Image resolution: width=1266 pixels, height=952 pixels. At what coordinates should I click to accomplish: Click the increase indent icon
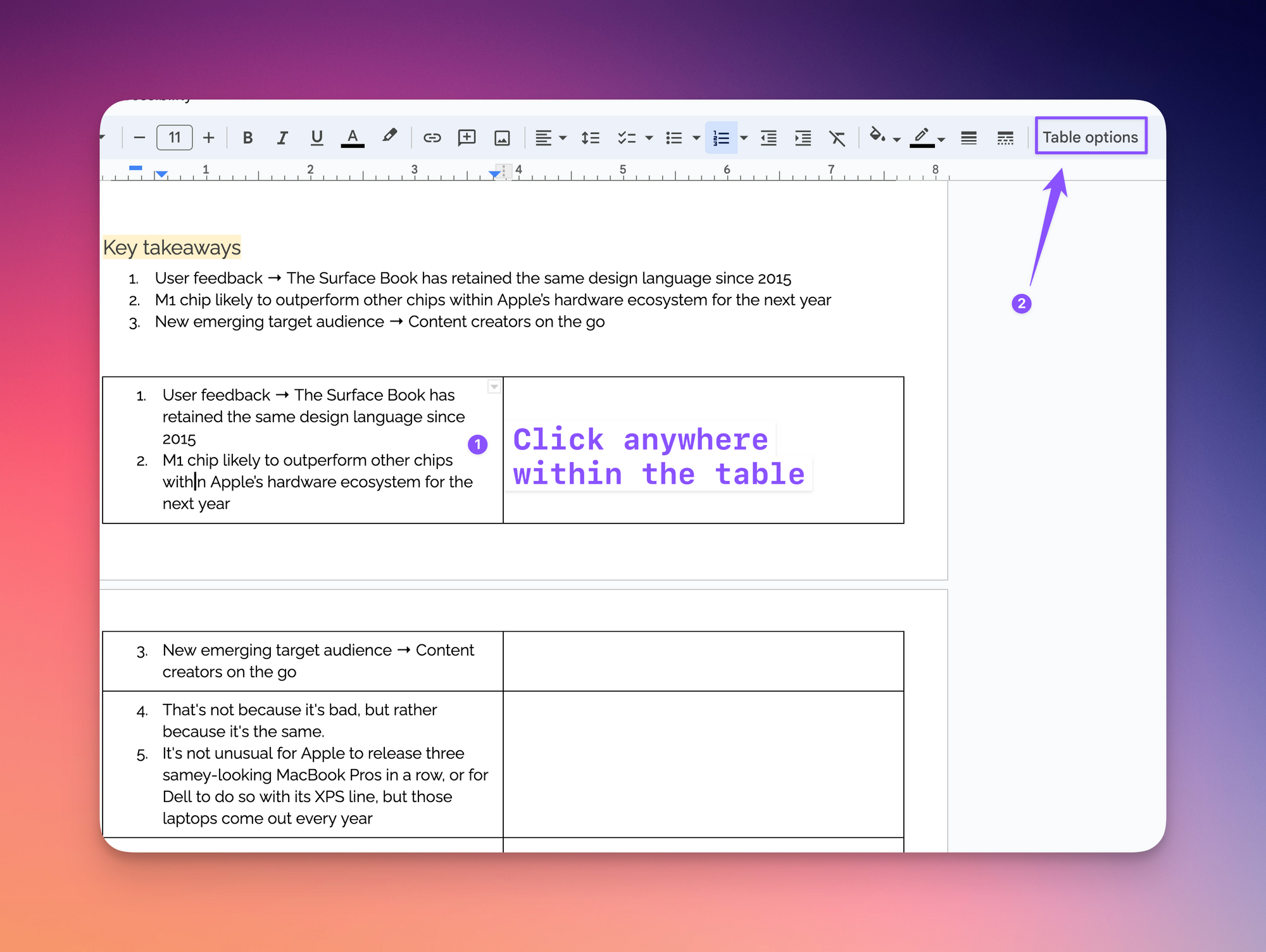pyautogui.click(x=803, y=137)
